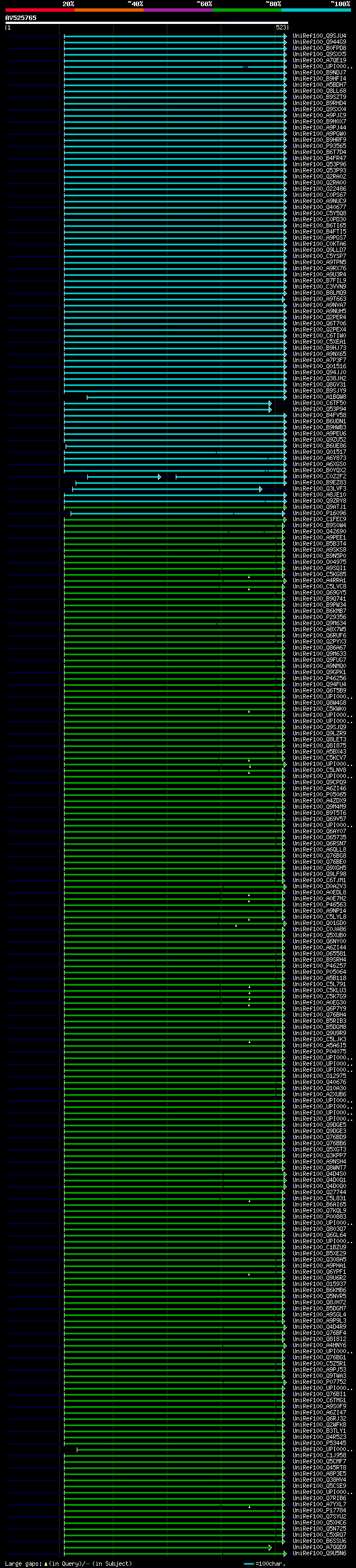The width and height of the screenshot is (356, 1568).
Task: Select label UniRef100_B6TI65
Action: tap(319, 225)
